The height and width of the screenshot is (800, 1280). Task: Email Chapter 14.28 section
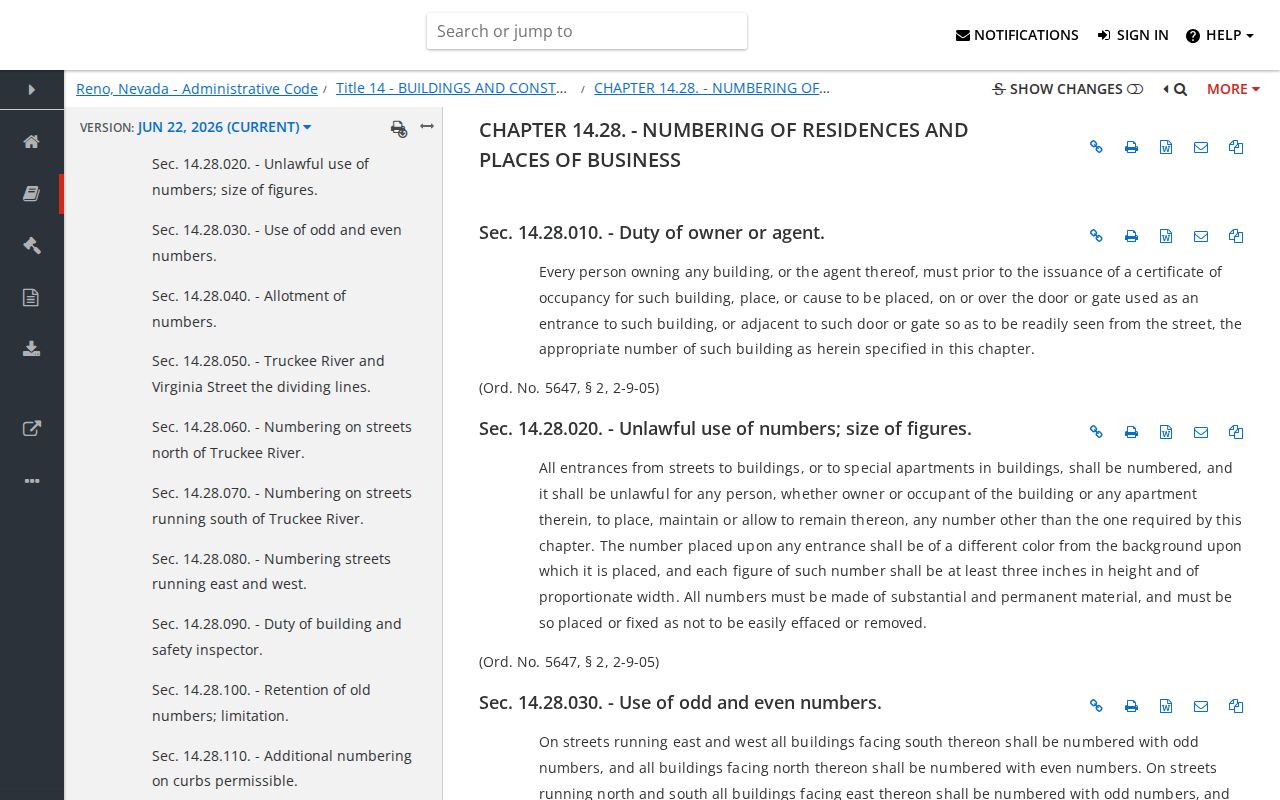(1201, 147)
